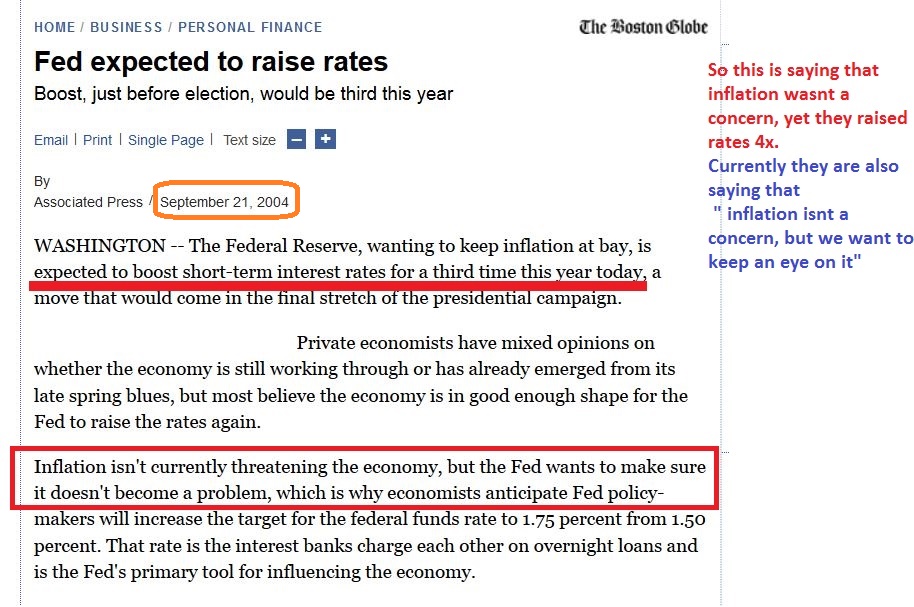Click the decrease text size minus icon
914x607 pixels.
pos(296,140)
